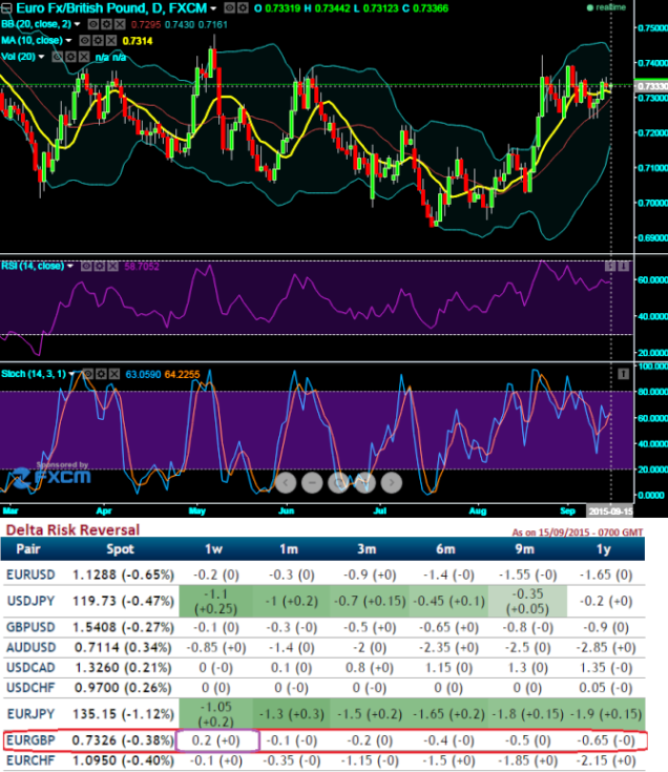
Task: Open RSI indicator settings gear
Action: point(100,266)
